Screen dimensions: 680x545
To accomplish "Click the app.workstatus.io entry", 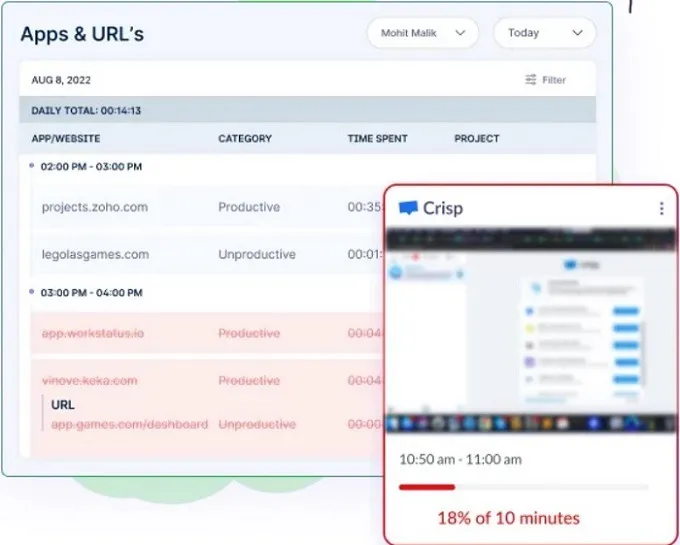I will [93, 333].
